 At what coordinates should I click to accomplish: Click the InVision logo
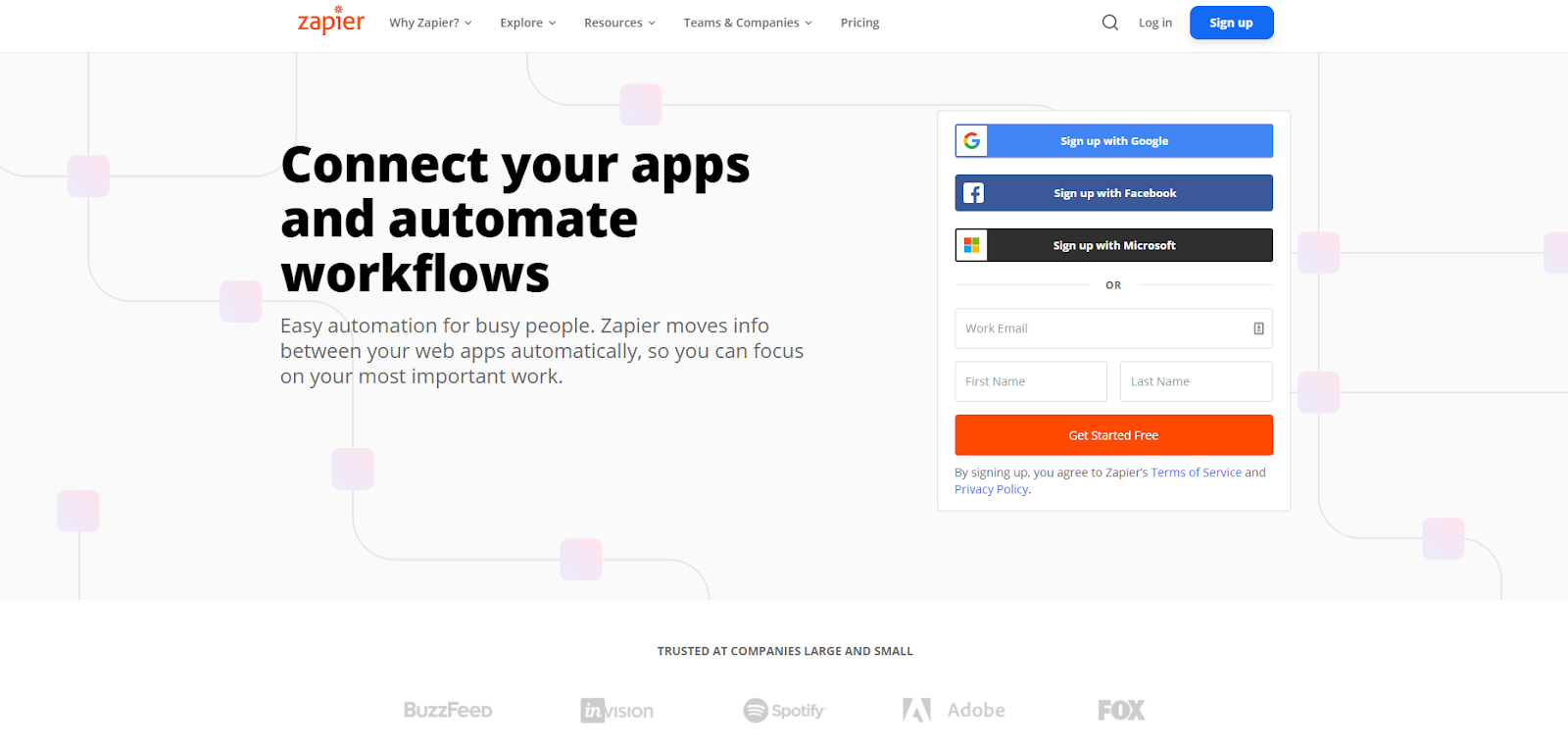point(617,710)
